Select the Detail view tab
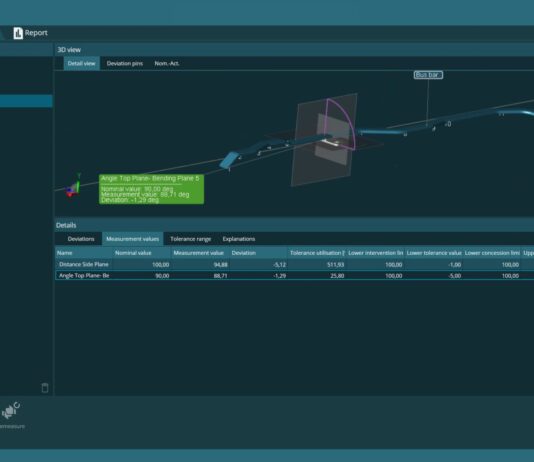 click(x=81, y=63)
